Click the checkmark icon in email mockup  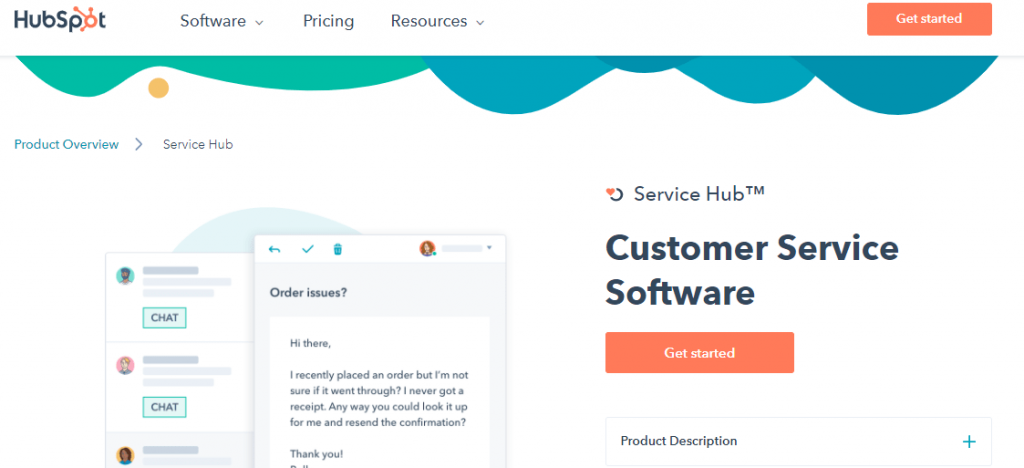308,249
